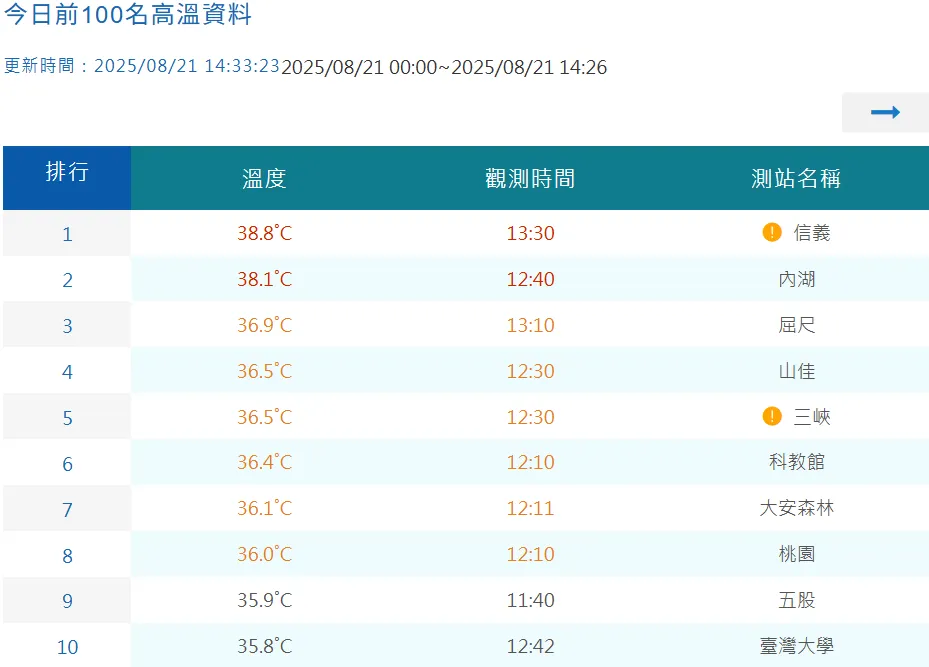Click the blue right arrow button
This screenshot has width=929, height=667.
[885, 112]
